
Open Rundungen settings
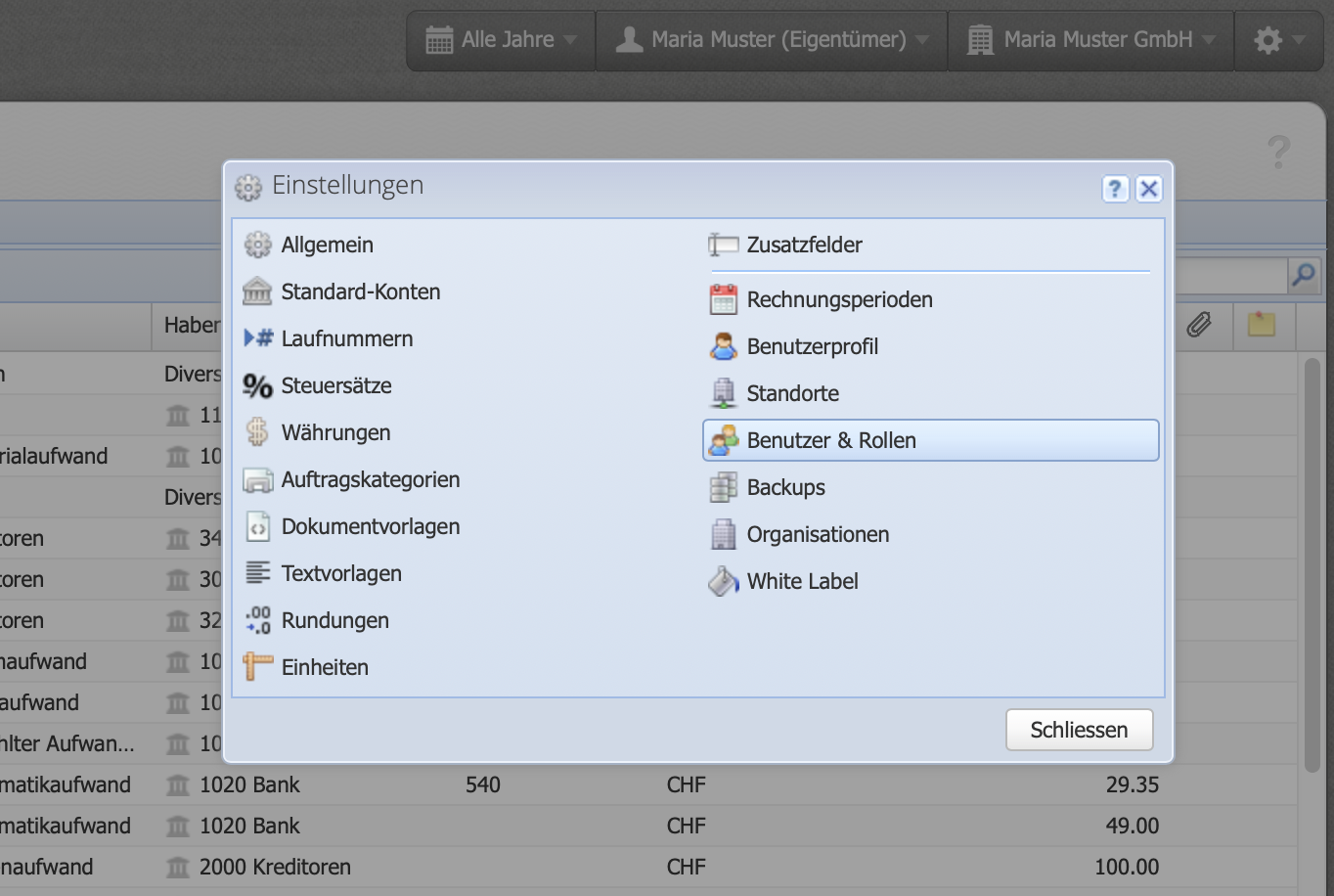pyautogui.click(x=335, y=620)
